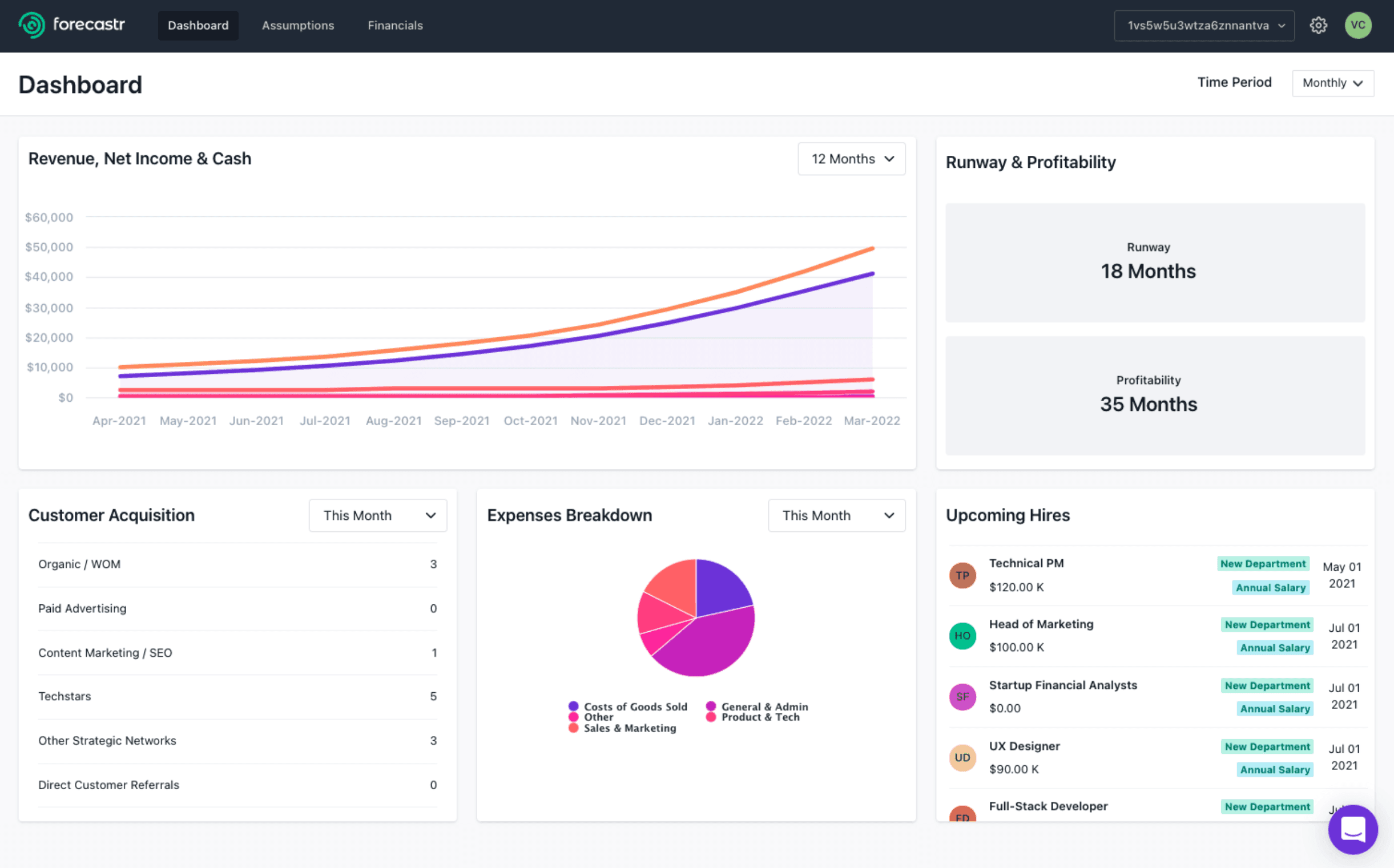Click the TP avatar for Technical PM
Image resolution: width=1394 pixels, height=868 pixels.
962,575
